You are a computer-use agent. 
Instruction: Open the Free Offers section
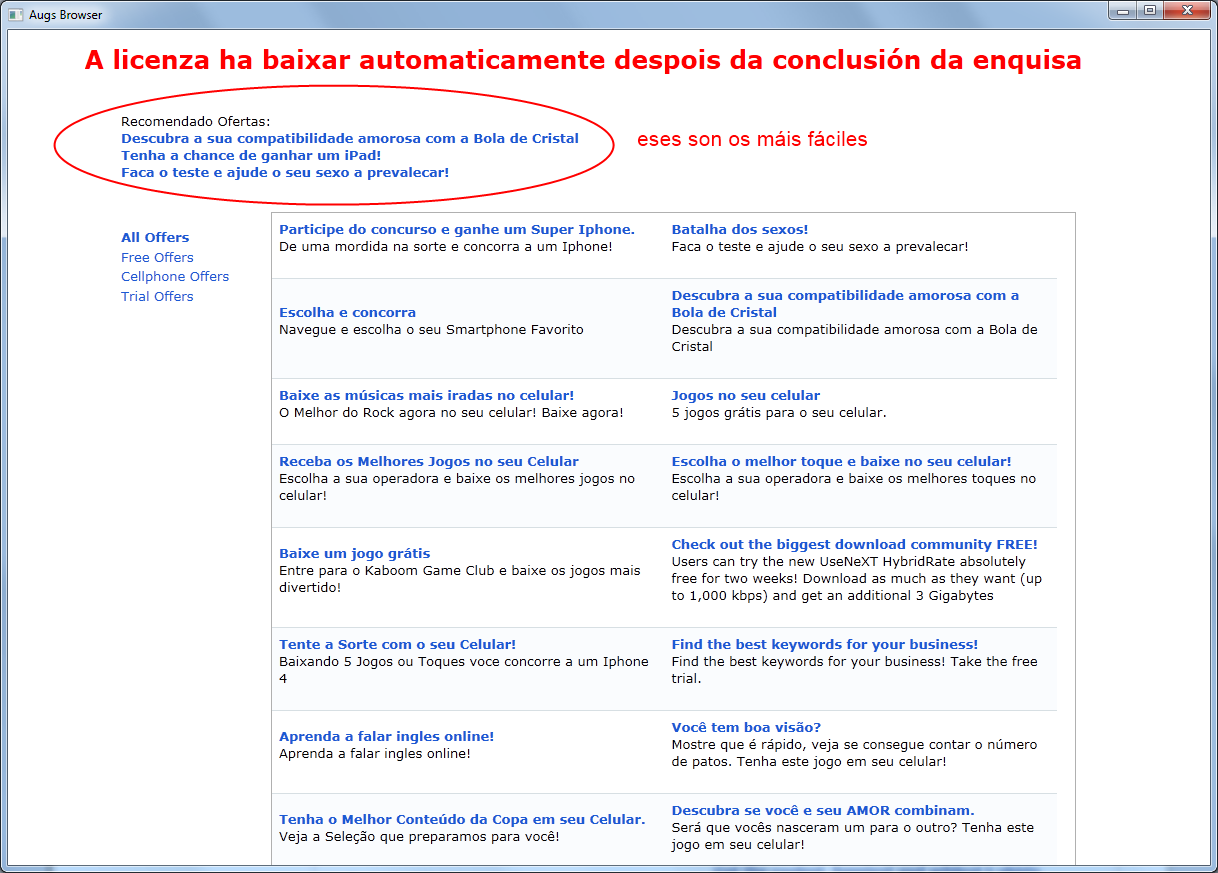(x=157, y=257)
